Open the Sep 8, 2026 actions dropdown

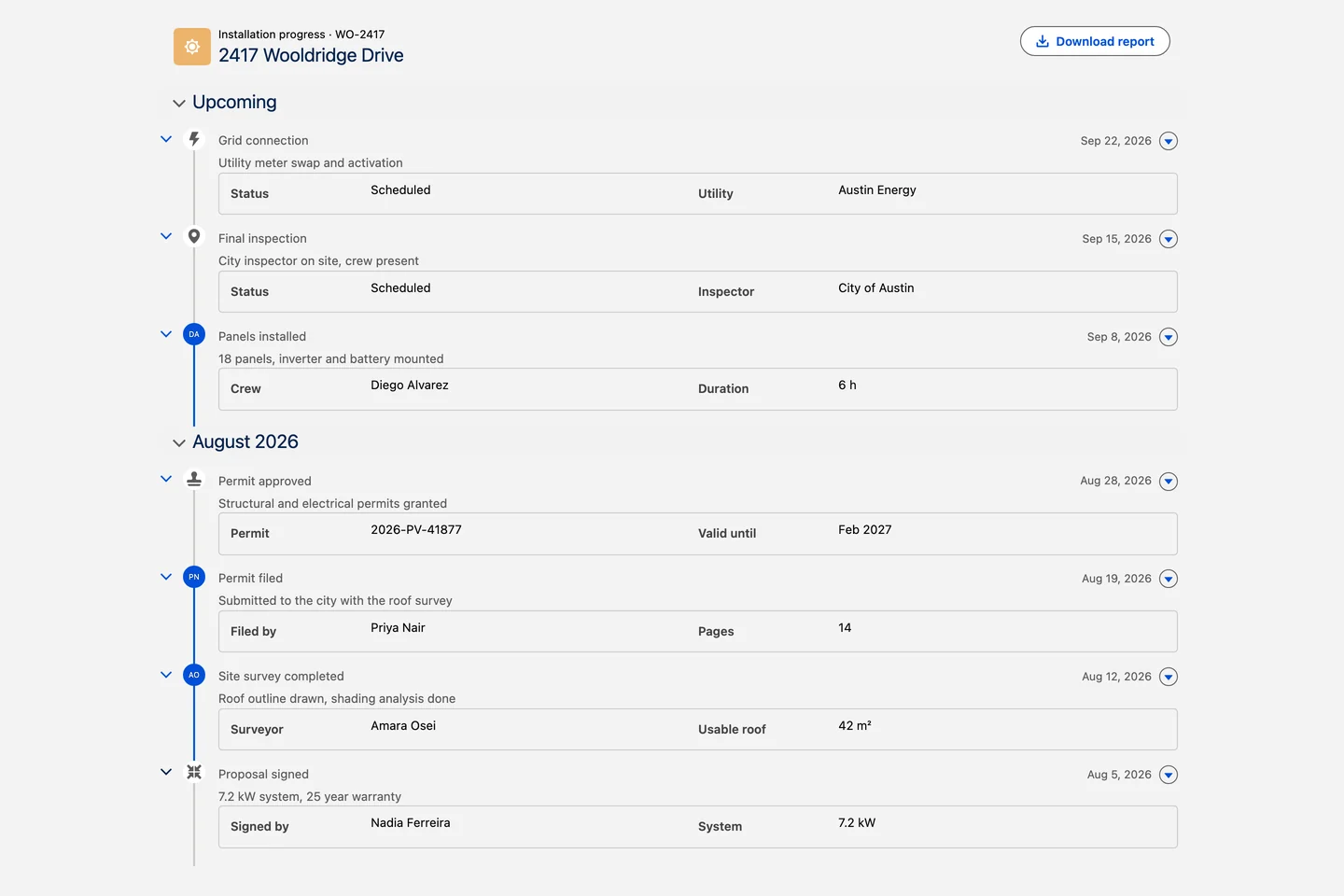[x=1169, y=337]
